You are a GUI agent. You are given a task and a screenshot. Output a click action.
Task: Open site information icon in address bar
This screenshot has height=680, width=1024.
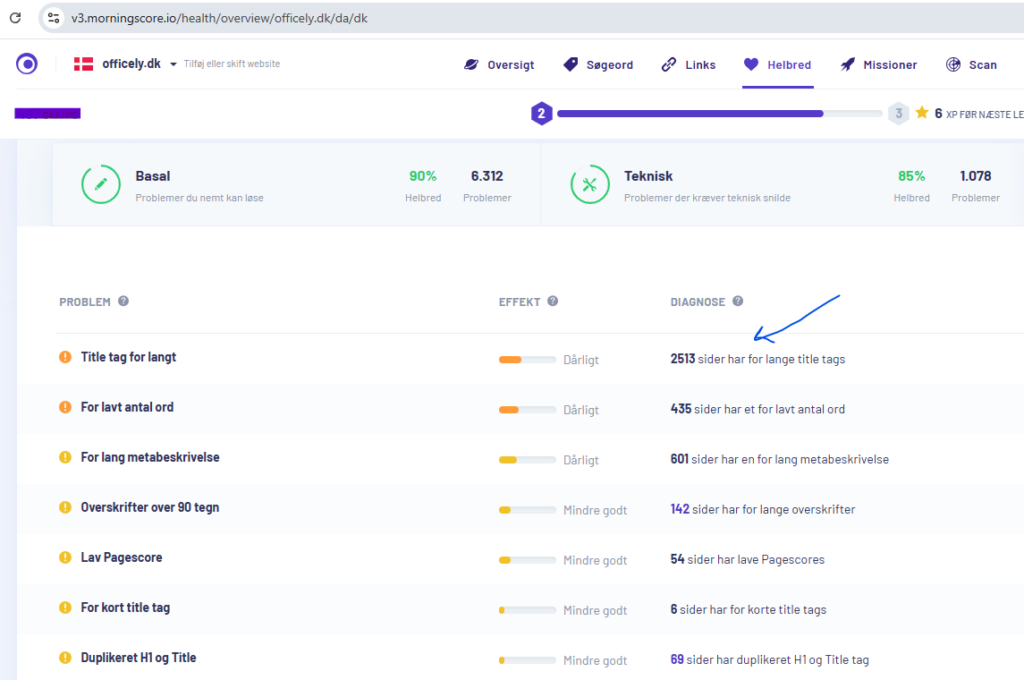click(x=54, y=18)
